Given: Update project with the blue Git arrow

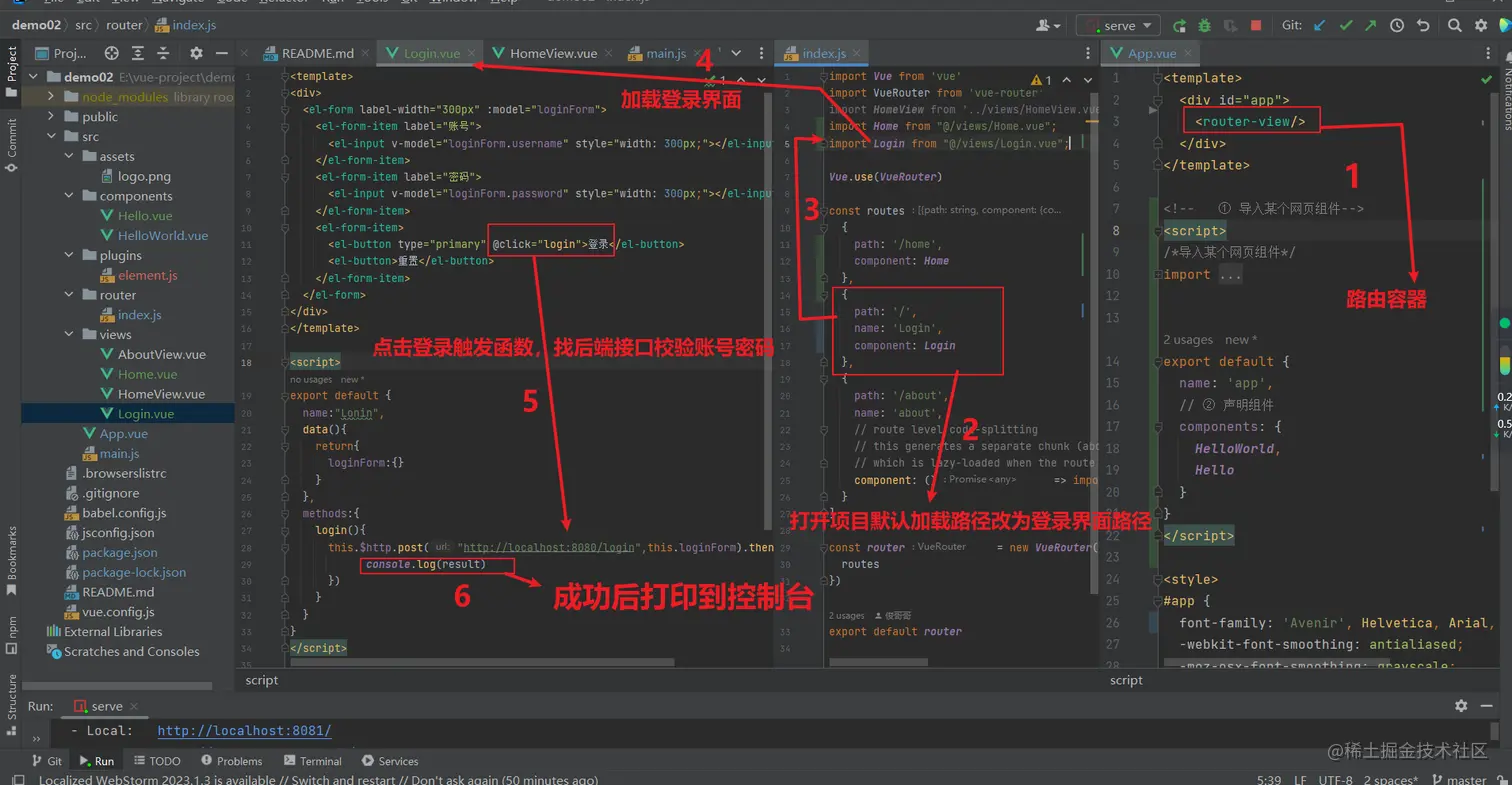Looking at the screenshot, I should [x=1320, y=26].
